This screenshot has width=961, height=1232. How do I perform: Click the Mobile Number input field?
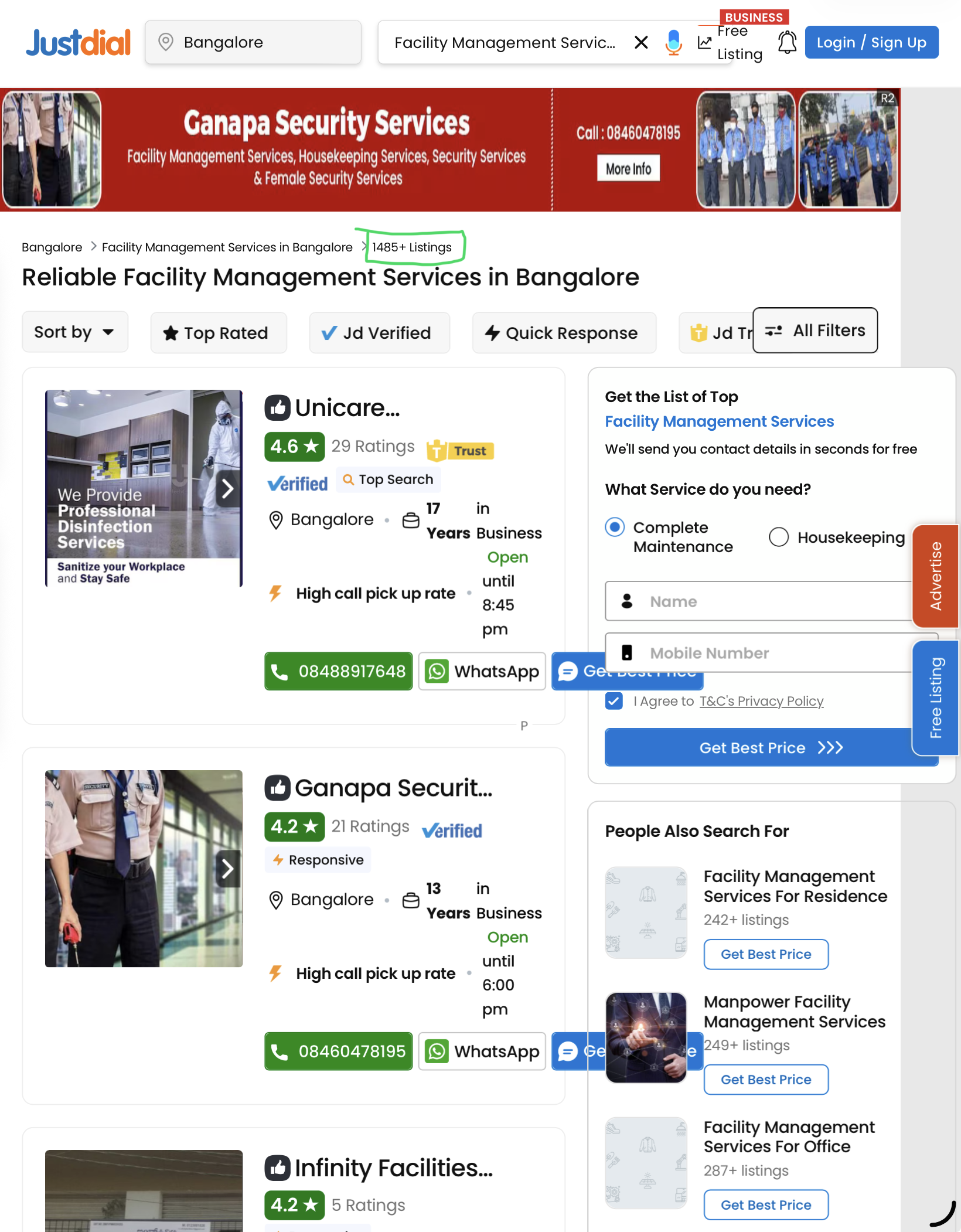click(771, 652)
